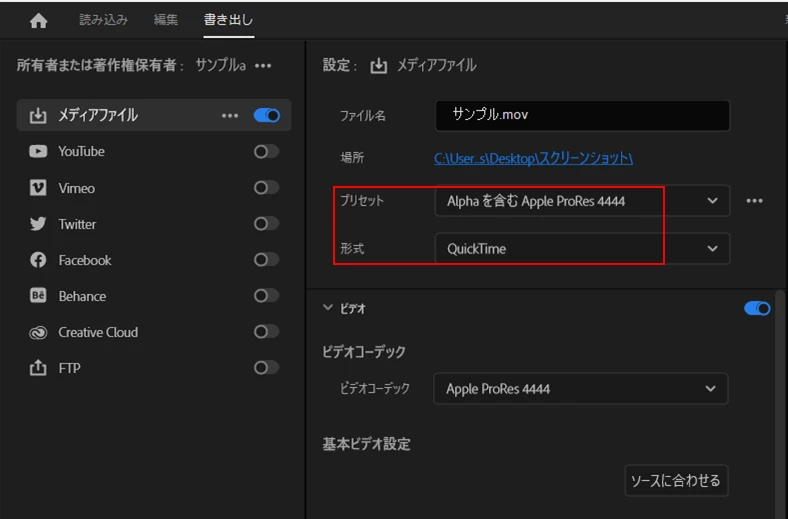788x519 pixels.
Task: Toggle off the メディアファイル export switch
Action: 267,116
